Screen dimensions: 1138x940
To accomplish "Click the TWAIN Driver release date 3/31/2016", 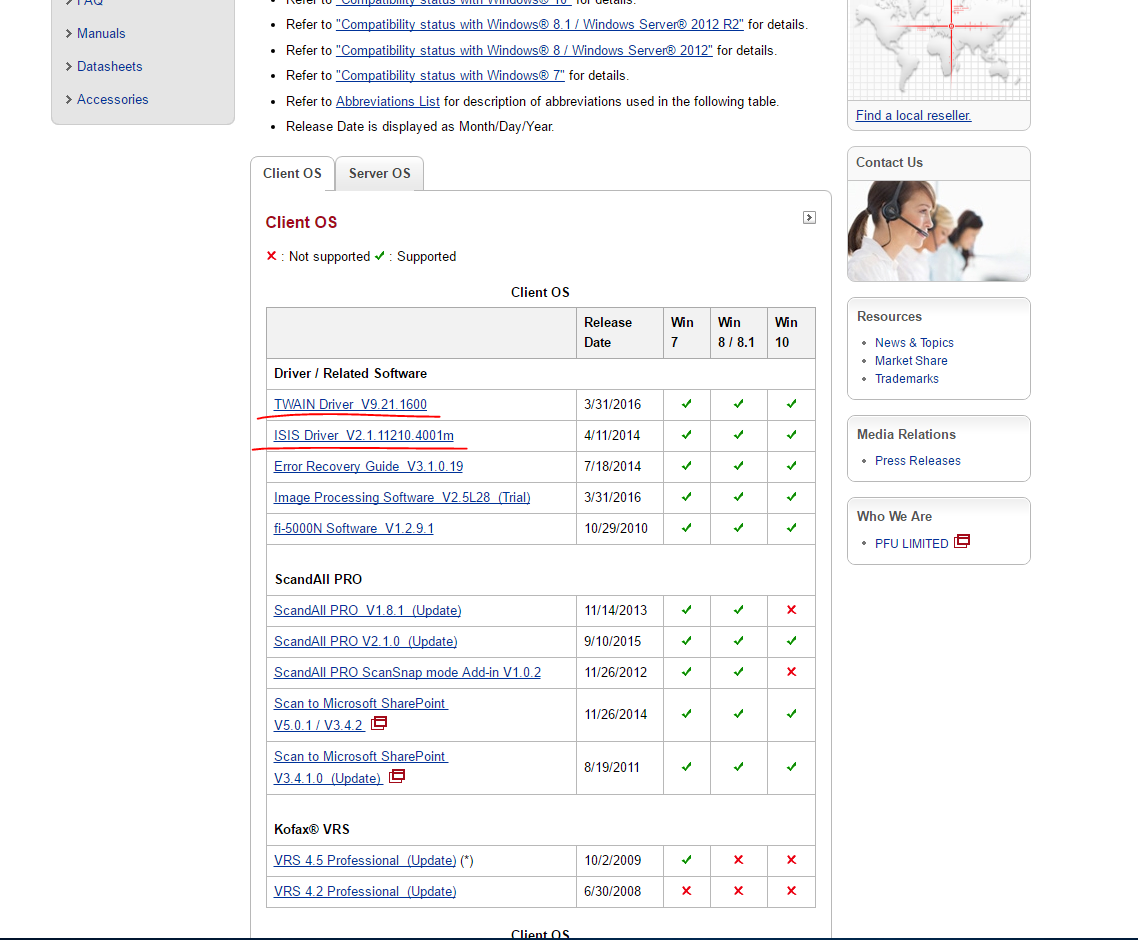I will [613, 404].
